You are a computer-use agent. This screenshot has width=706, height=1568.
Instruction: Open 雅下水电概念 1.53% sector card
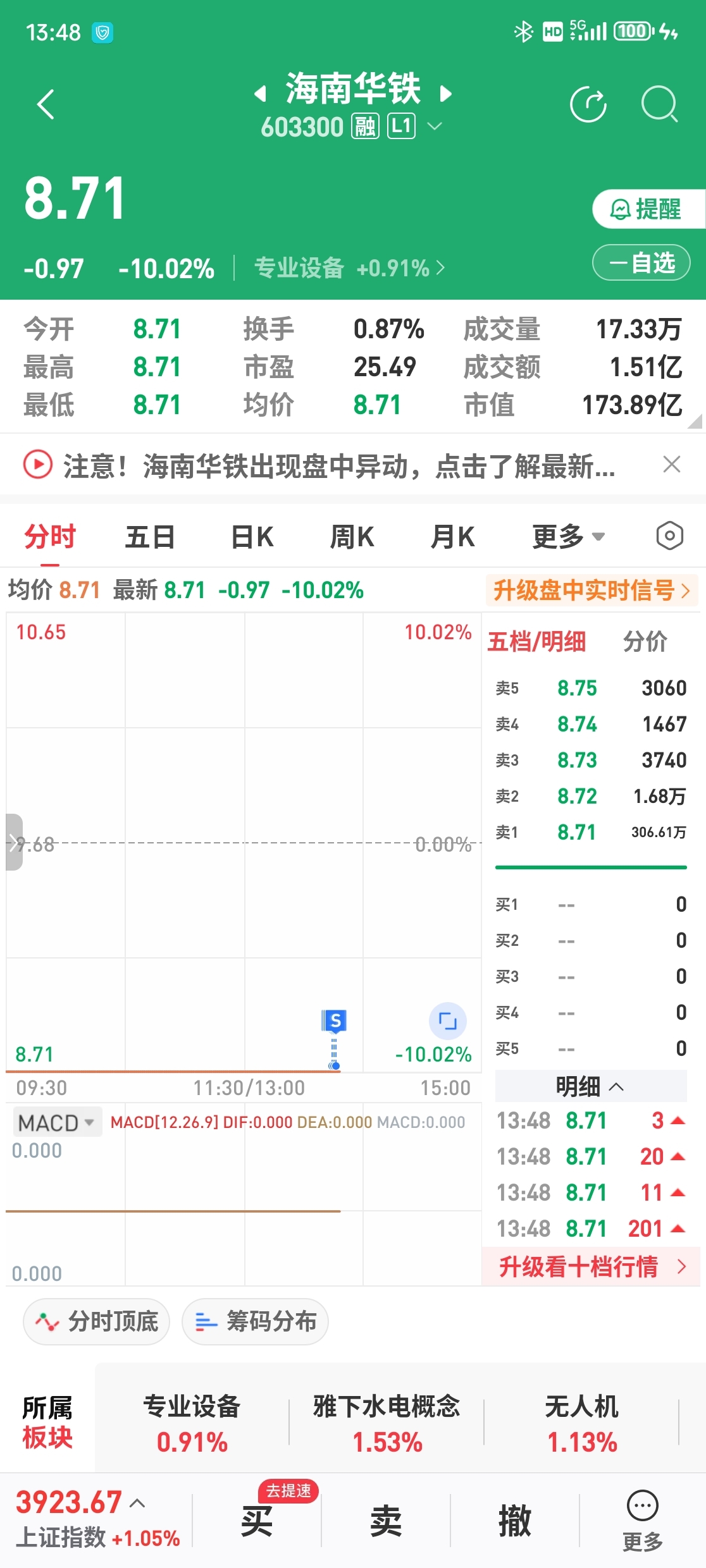click(x=387, y=1423)
